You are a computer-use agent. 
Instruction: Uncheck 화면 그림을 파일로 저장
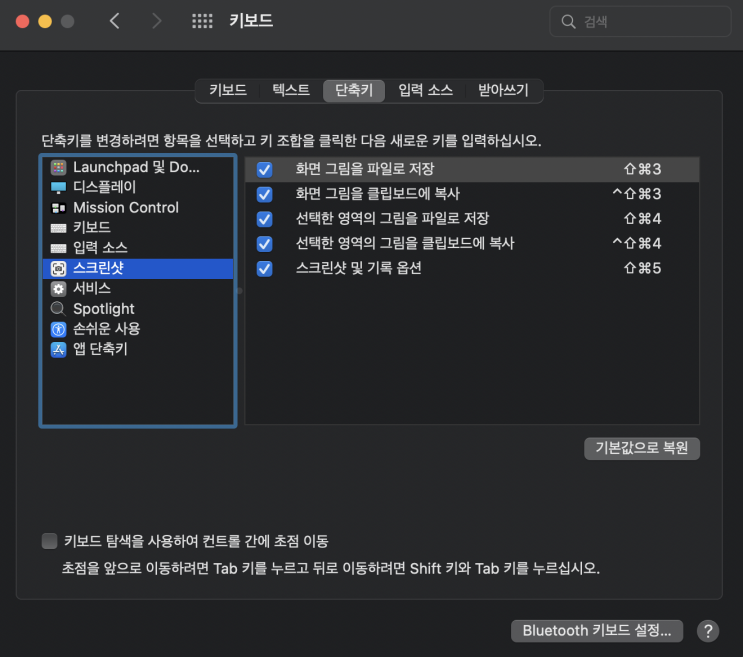tap(264, 170)
